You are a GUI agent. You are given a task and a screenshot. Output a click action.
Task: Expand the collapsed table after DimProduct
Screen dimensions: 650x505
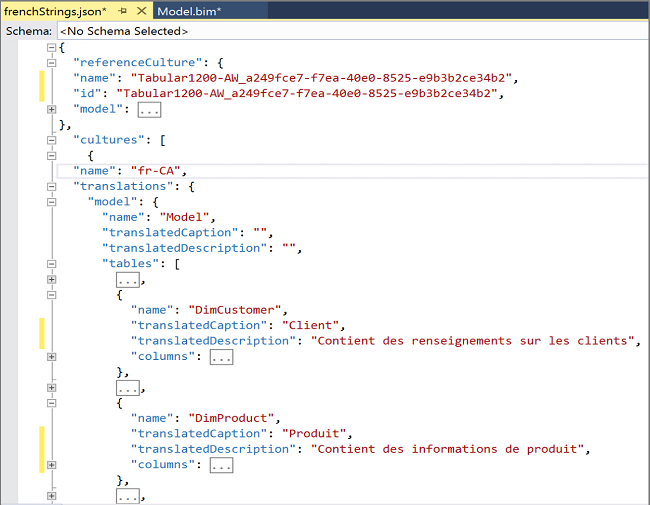click(51, 496)
